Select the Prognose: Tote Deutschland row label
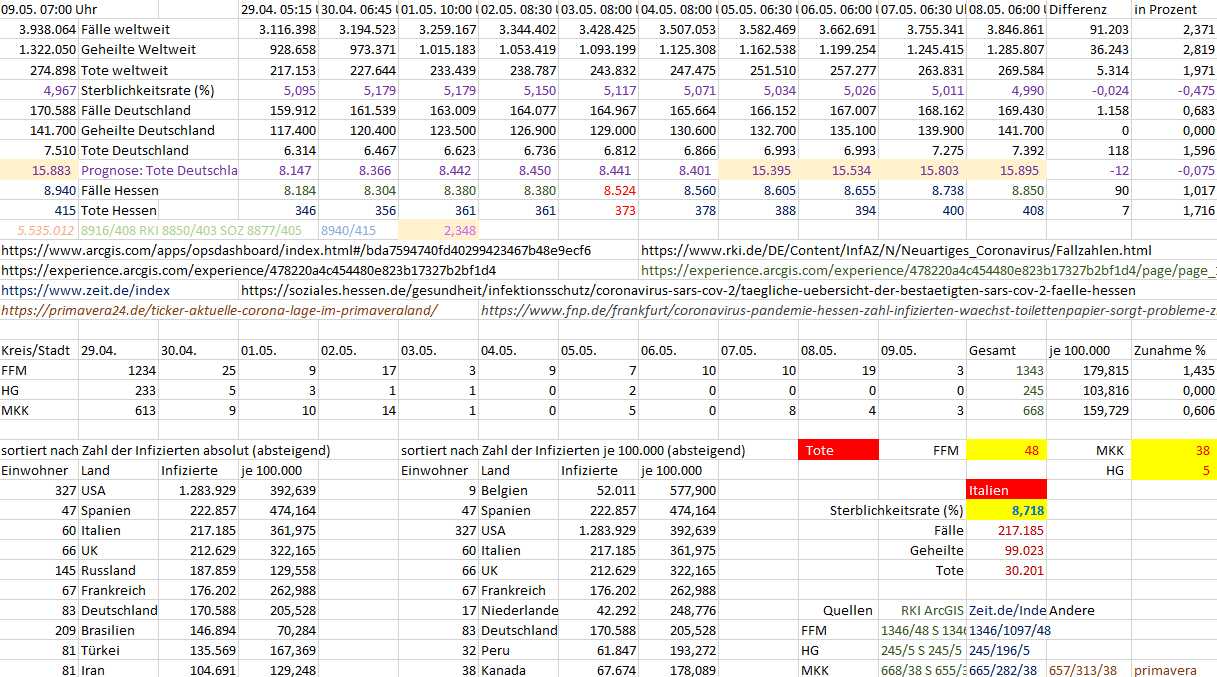 [158, 170]
